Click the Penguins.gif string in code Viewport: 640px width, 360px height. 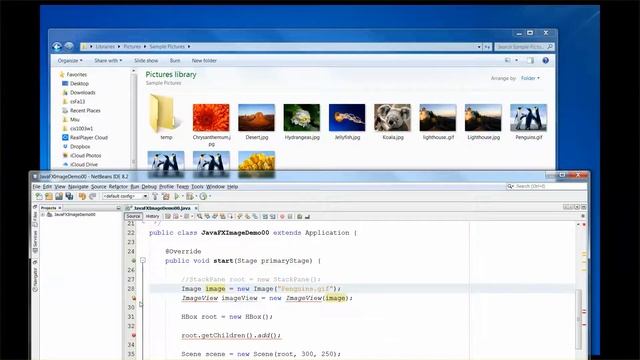point(305,289)
